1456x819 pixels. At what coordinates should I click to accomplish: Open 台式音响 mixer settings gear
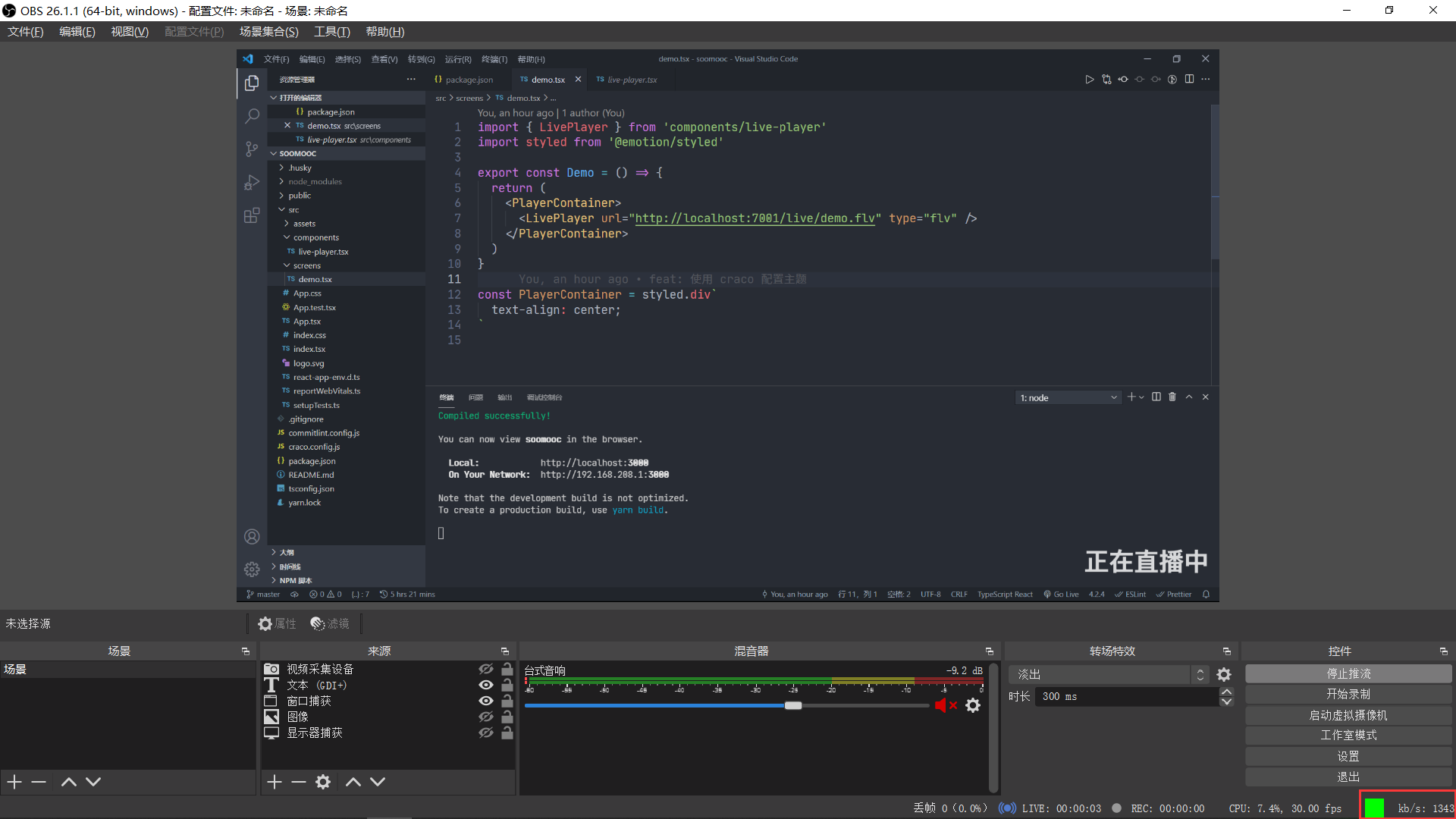[x=973, y=705]
